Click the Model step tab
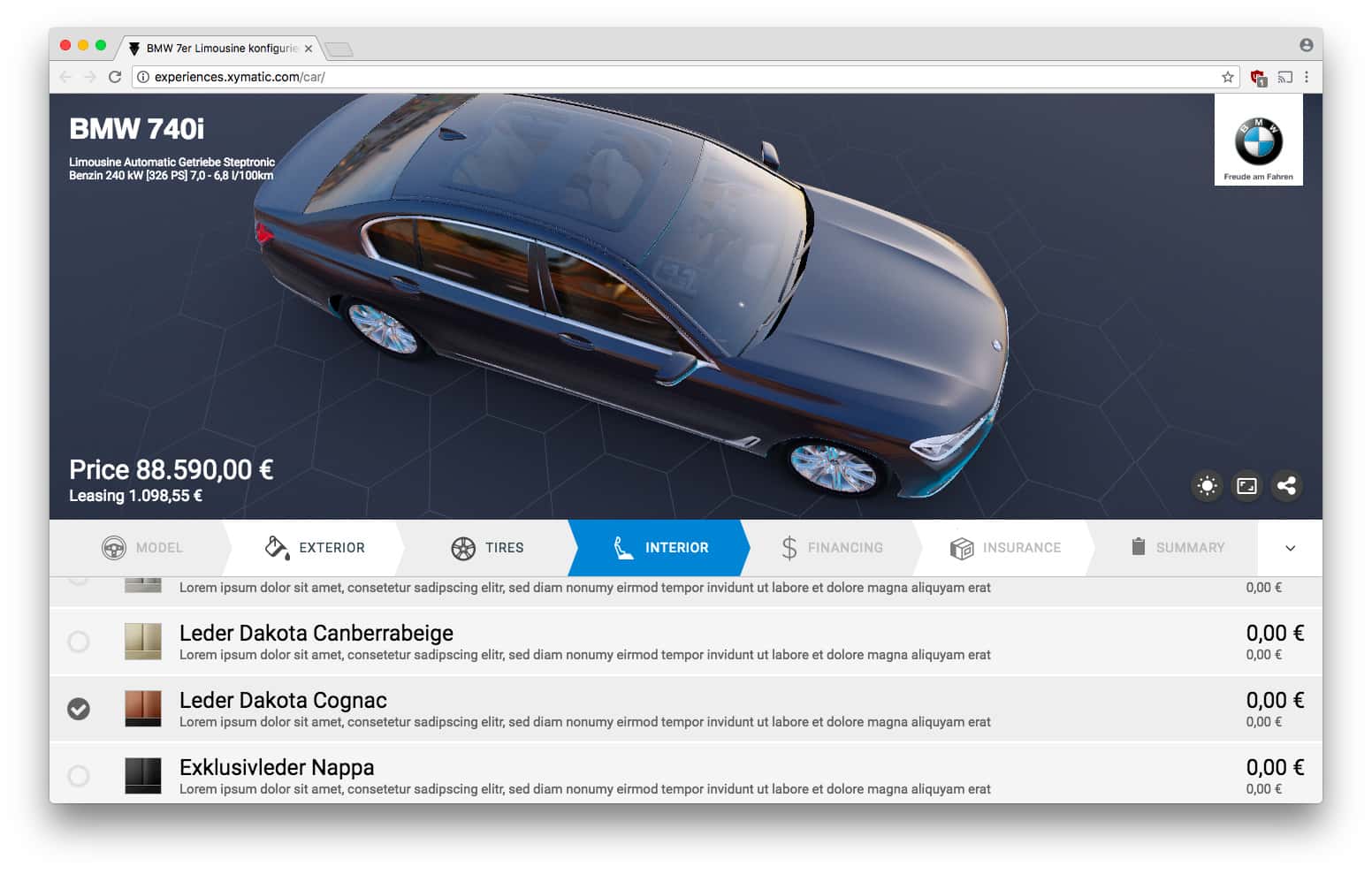 coord(141,548)
